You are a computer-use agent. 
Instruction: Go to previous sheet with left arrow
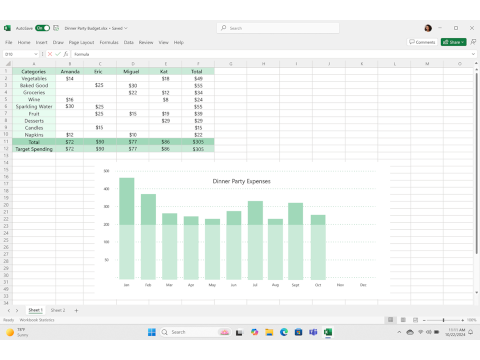[x=9, y=310]
